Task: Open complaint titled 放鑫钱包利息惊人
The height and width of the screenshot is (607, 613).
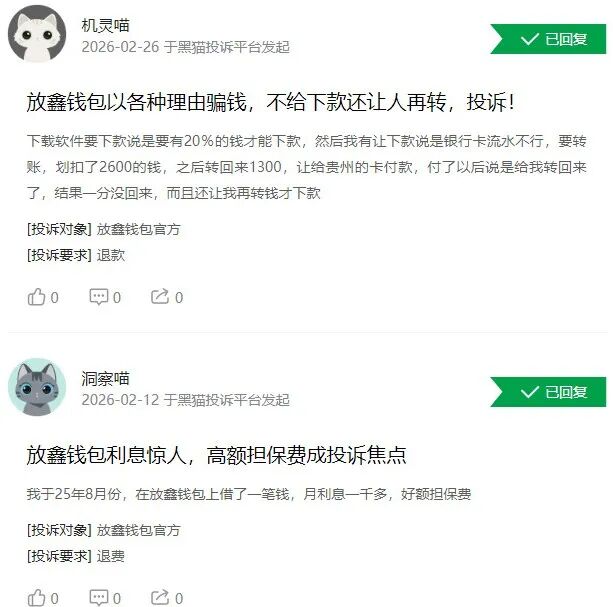Action: tap(217, 455)
